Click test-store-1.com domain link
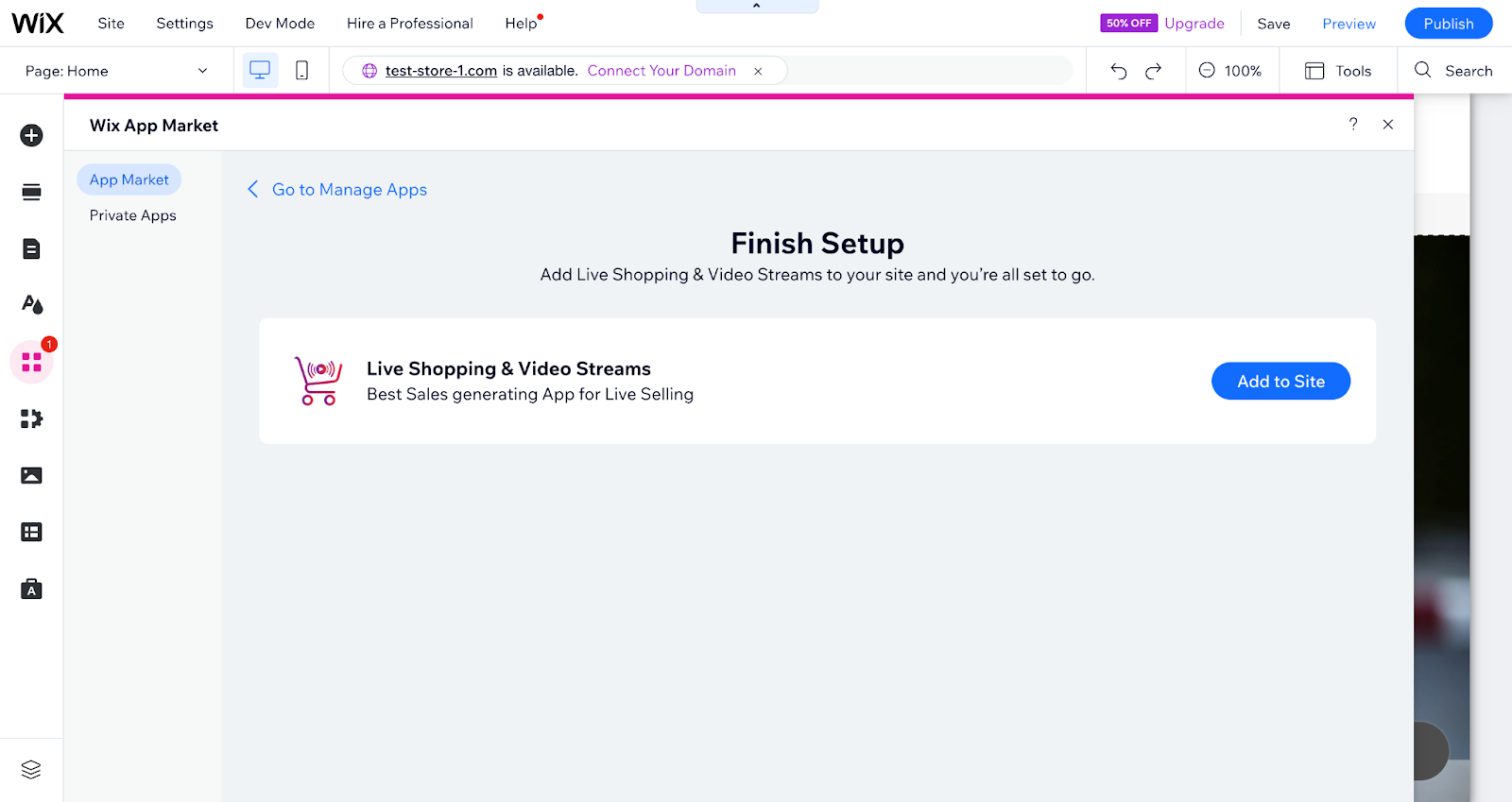The height and width of the screenshot is (802, 1512). point(441,71)
